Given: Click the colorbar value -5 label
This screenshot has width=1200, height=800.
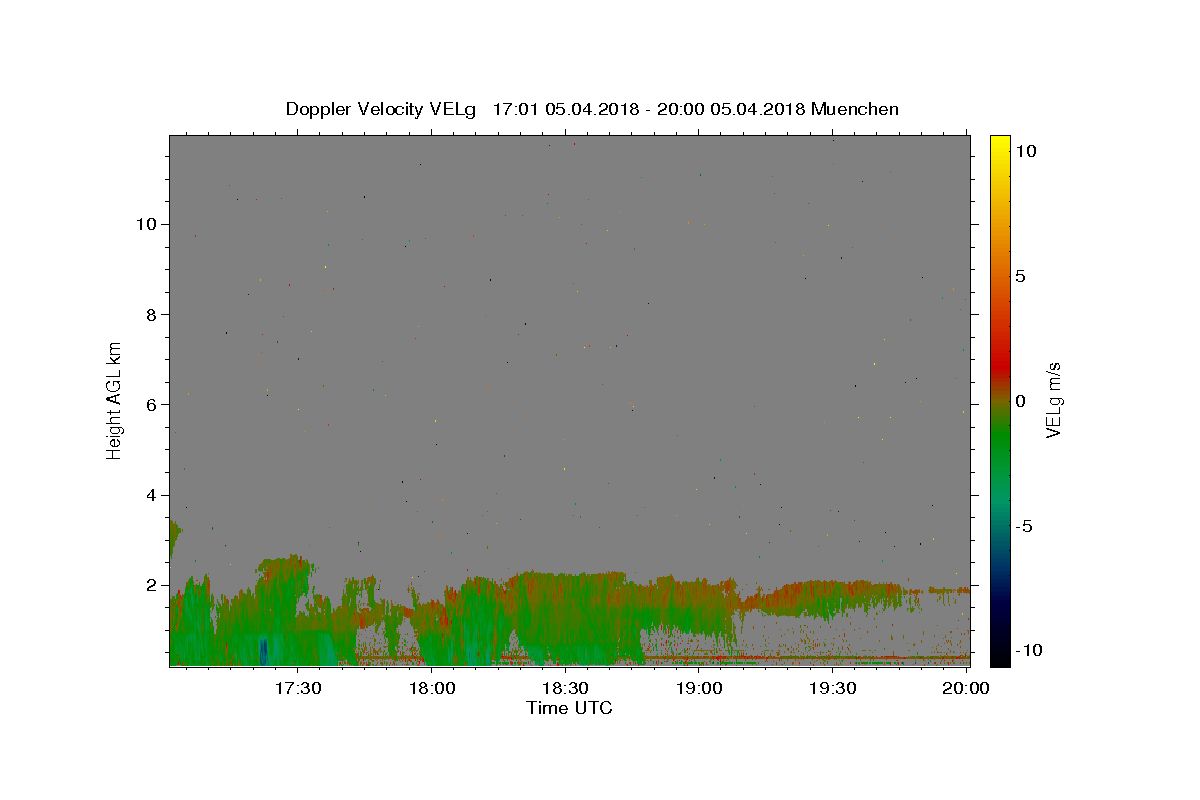Looking at the screenshot, I should [1025, 526].
